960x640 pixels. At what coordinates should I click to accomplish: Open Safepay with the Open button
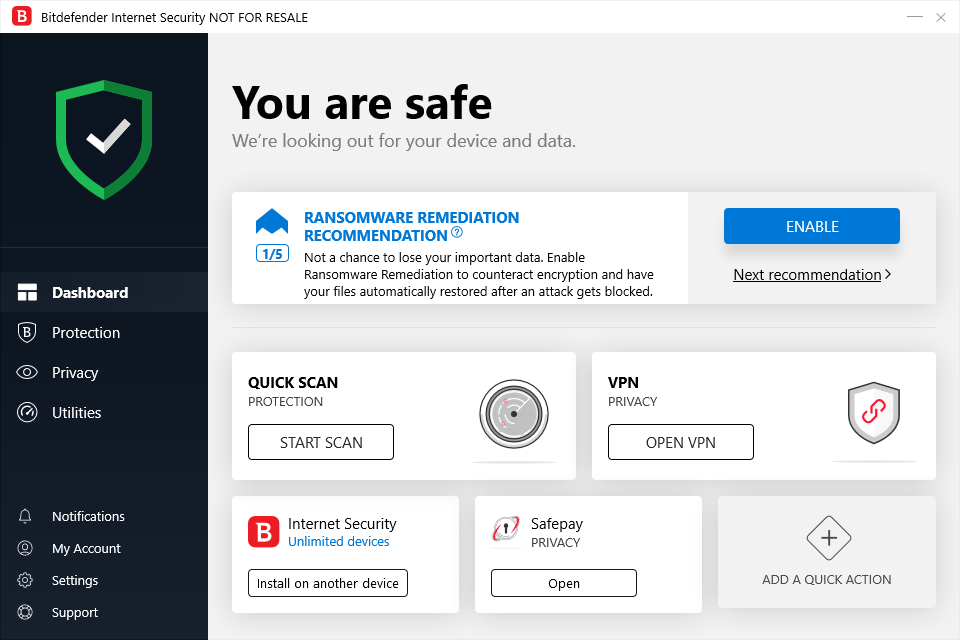563,583
